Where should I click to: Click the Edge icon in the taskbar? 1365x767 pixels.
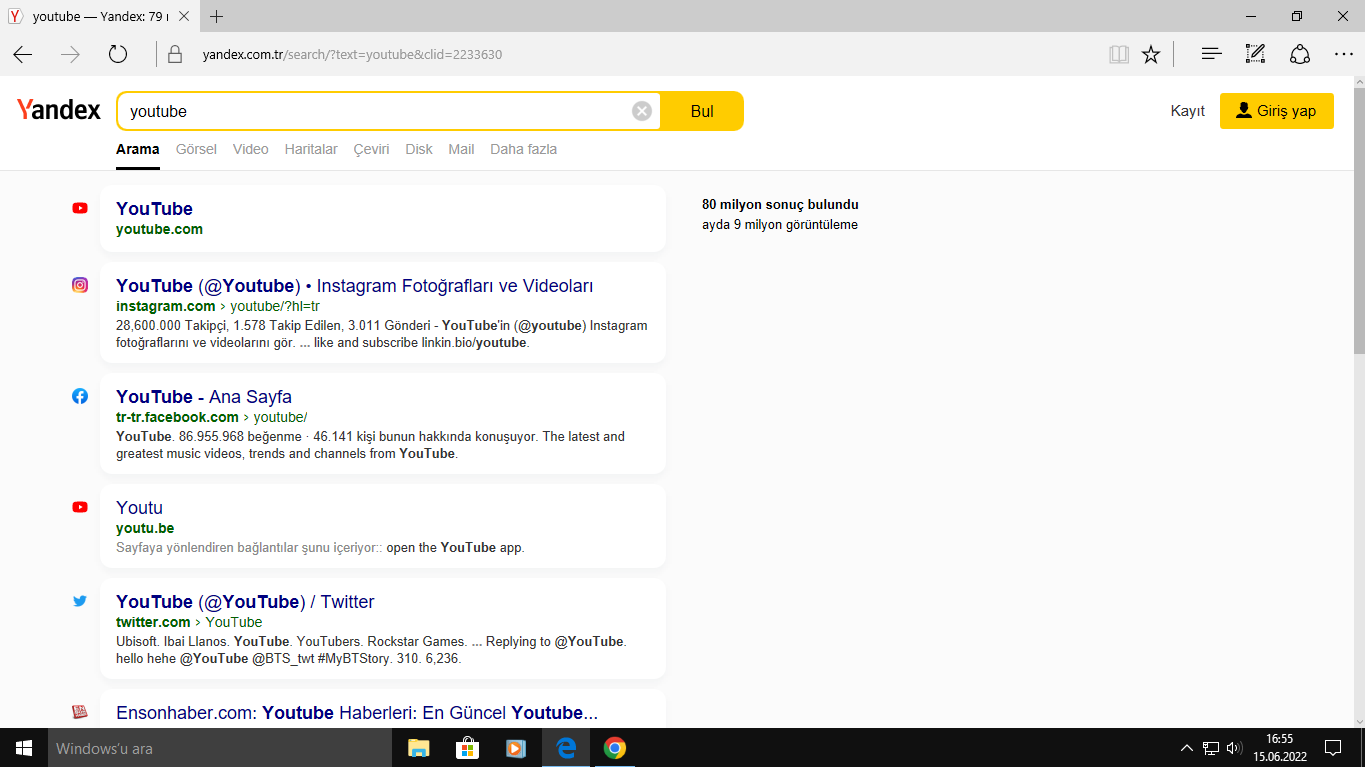coord(565,748)
